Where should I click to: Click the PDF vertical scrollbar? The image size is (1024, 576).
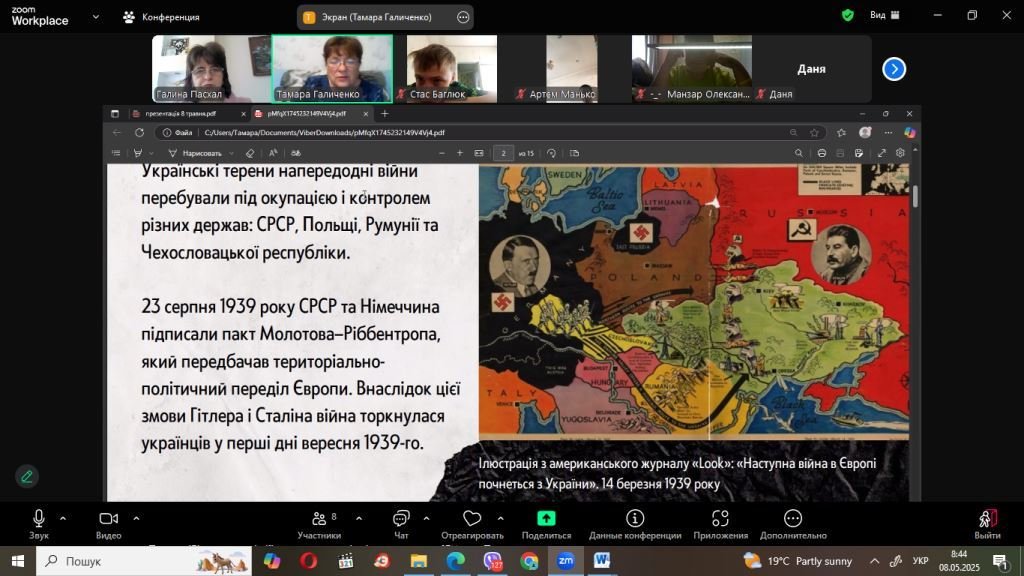[x=915, y=197]
